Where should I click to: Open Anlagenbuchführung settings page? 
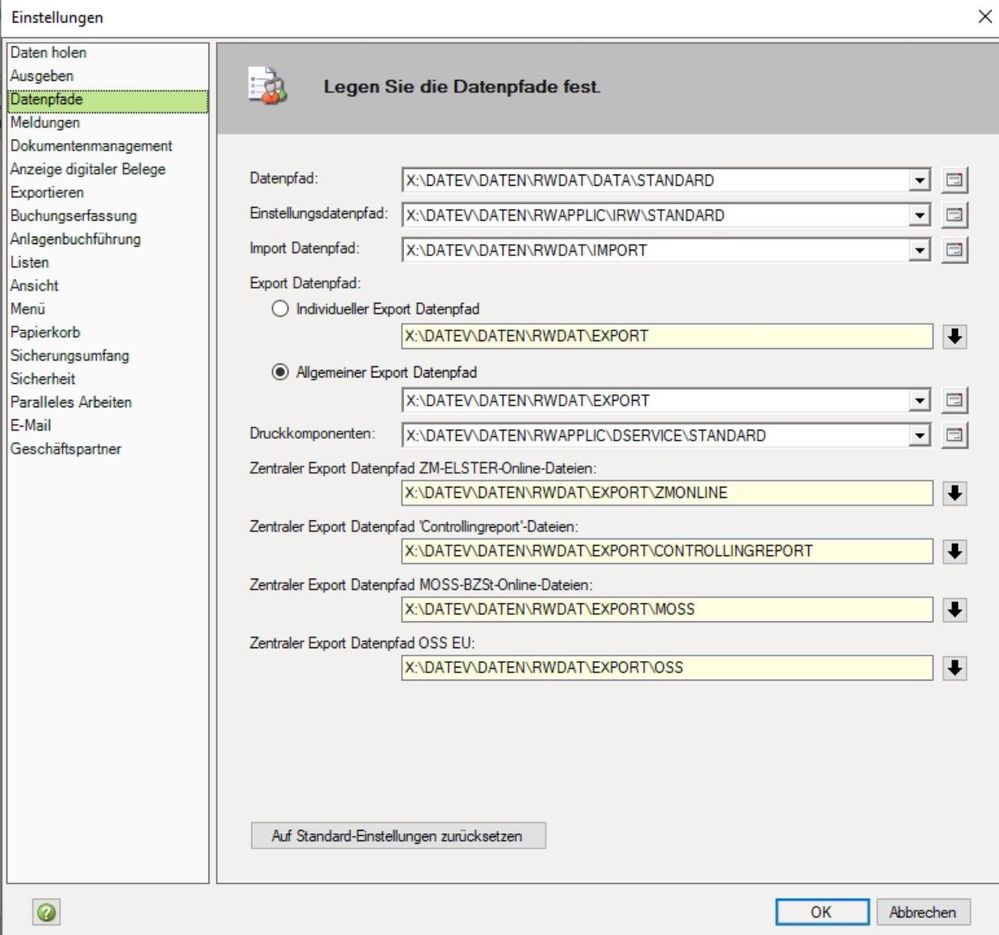(x=108, y=239)
